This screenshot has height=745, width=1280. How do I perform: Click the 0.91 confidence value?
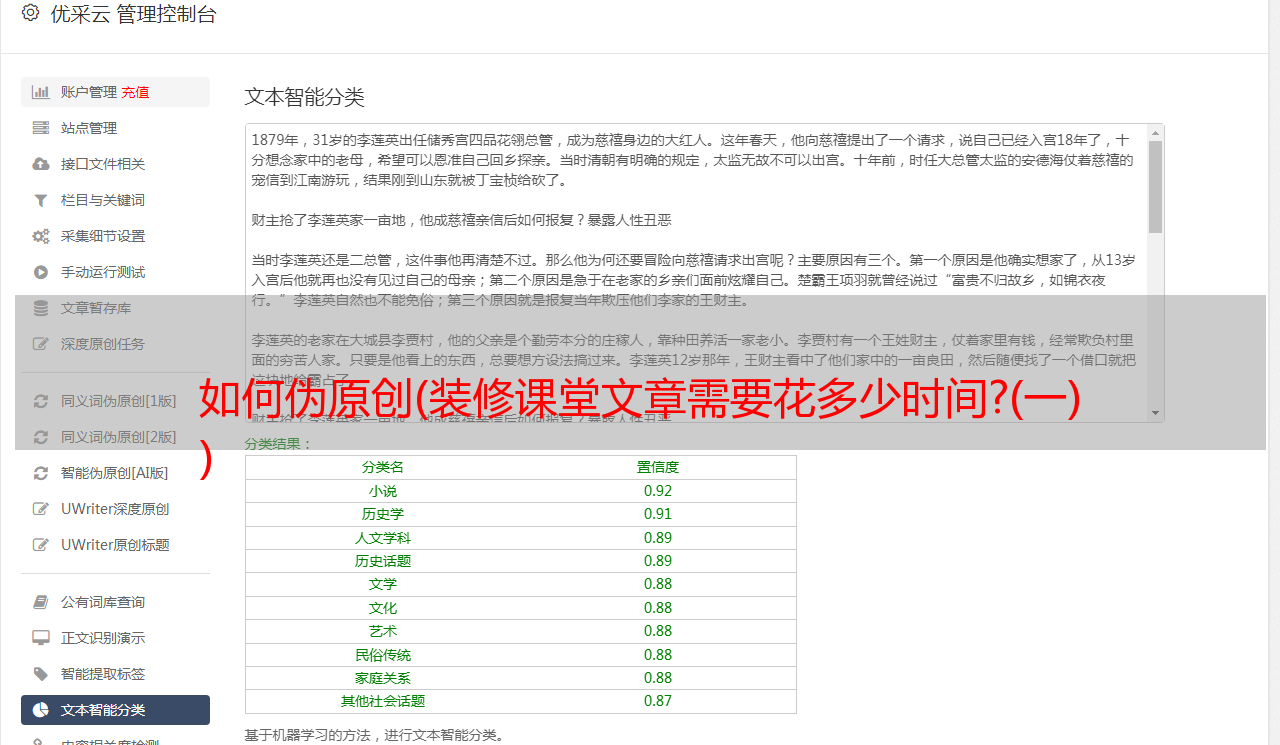(x=658, y=514)
